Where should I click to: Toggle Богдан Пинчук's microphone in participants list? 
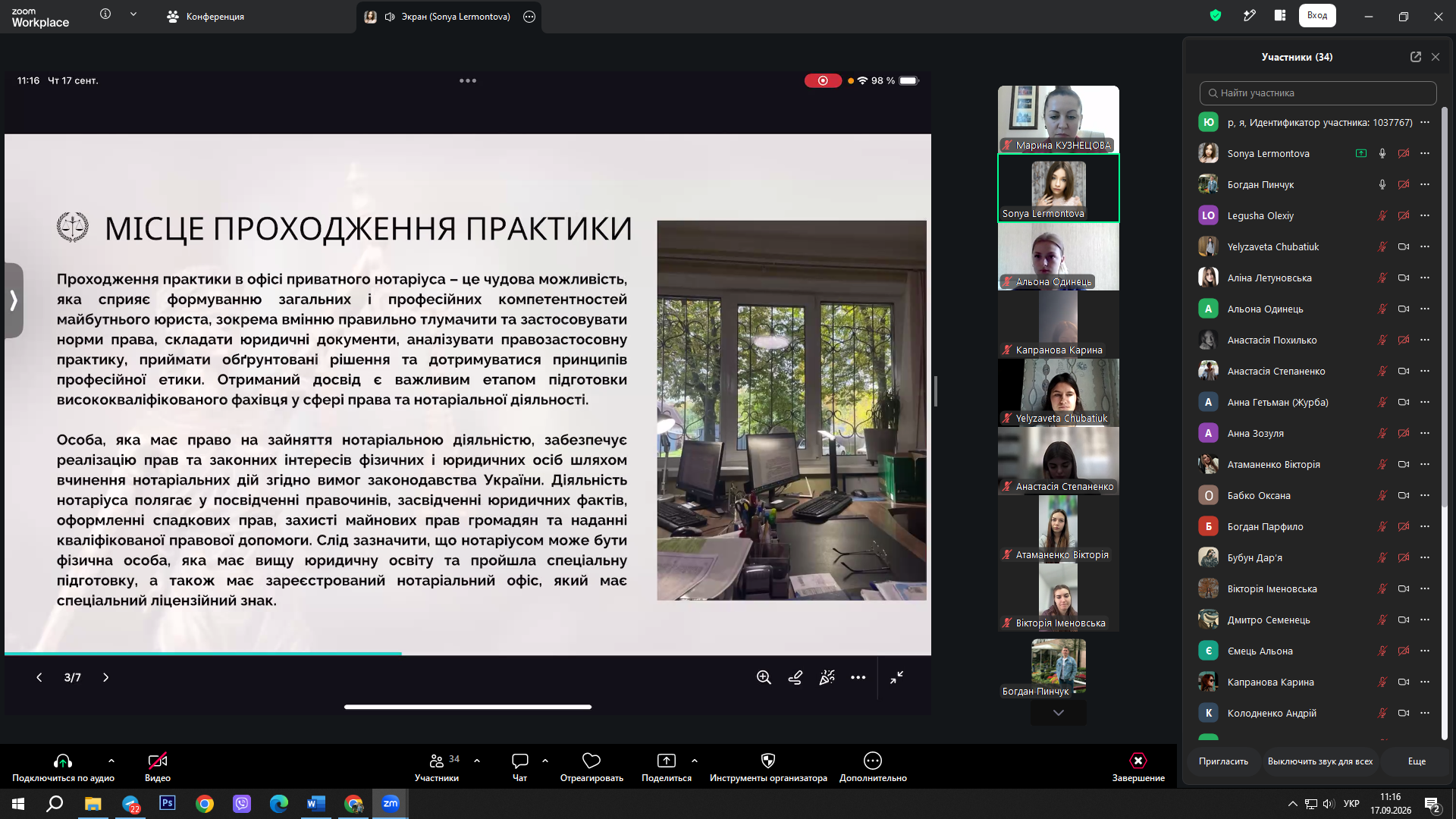coord(1382,184)
